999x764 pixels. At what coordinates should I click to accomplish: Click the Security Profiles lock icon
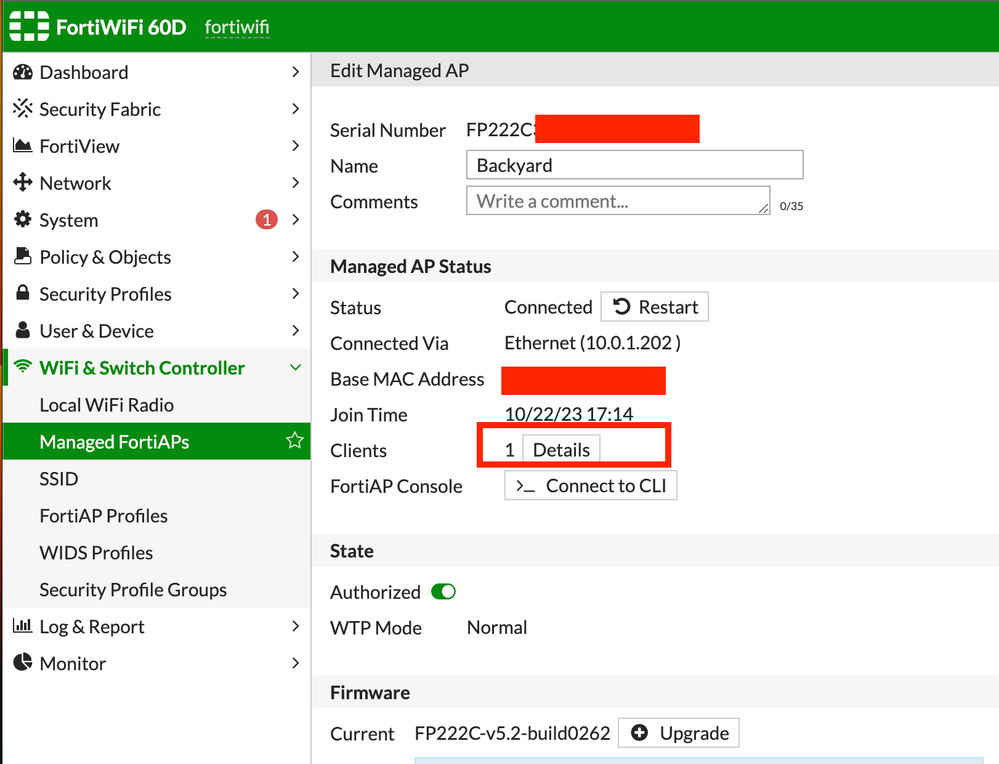pyautogui.click(x=22, y=294)
